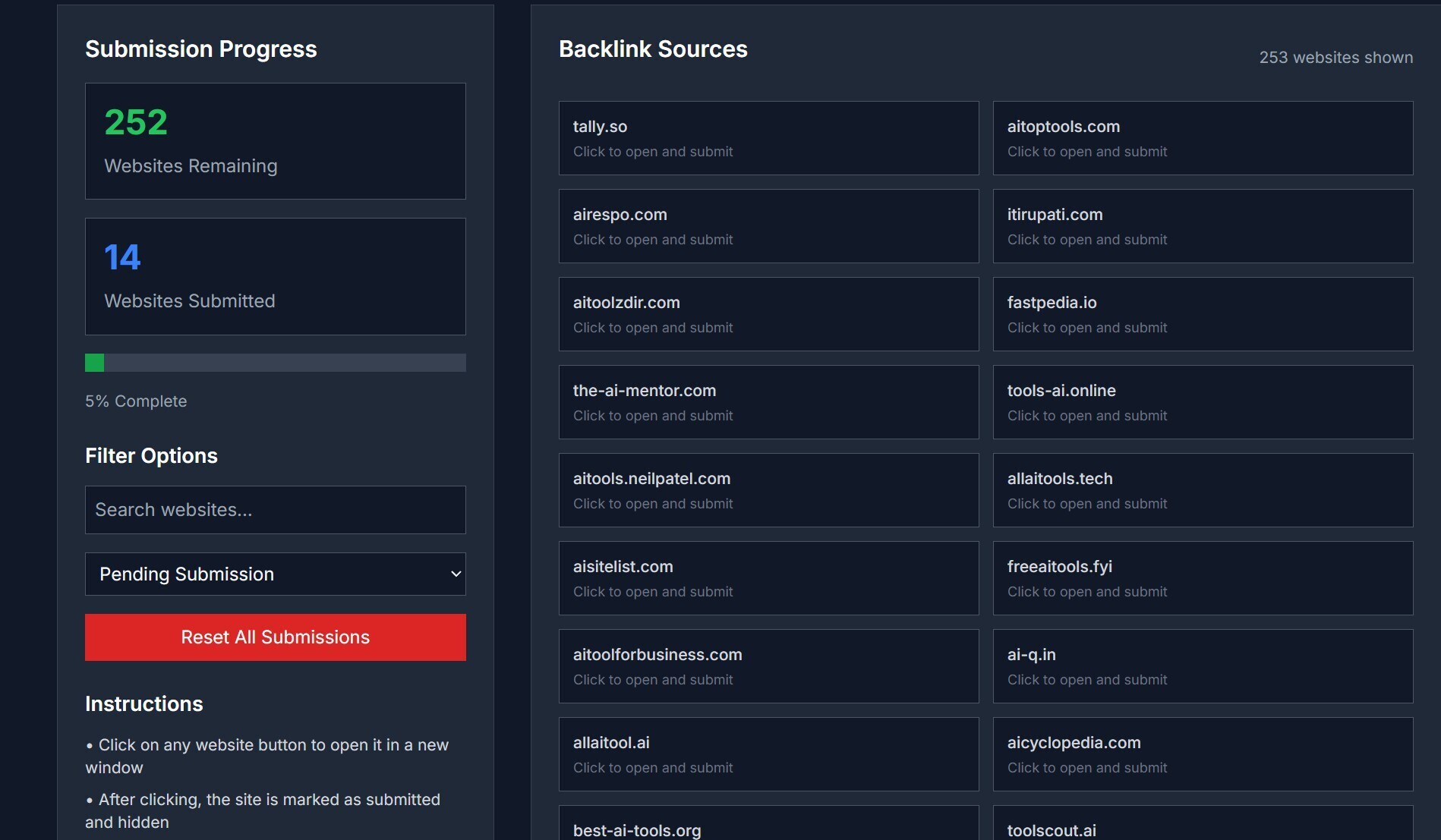Screen dimensions: 1441x840
Task: Open the fastpedia.io backlink source
Action: [x=1203, y=314]
